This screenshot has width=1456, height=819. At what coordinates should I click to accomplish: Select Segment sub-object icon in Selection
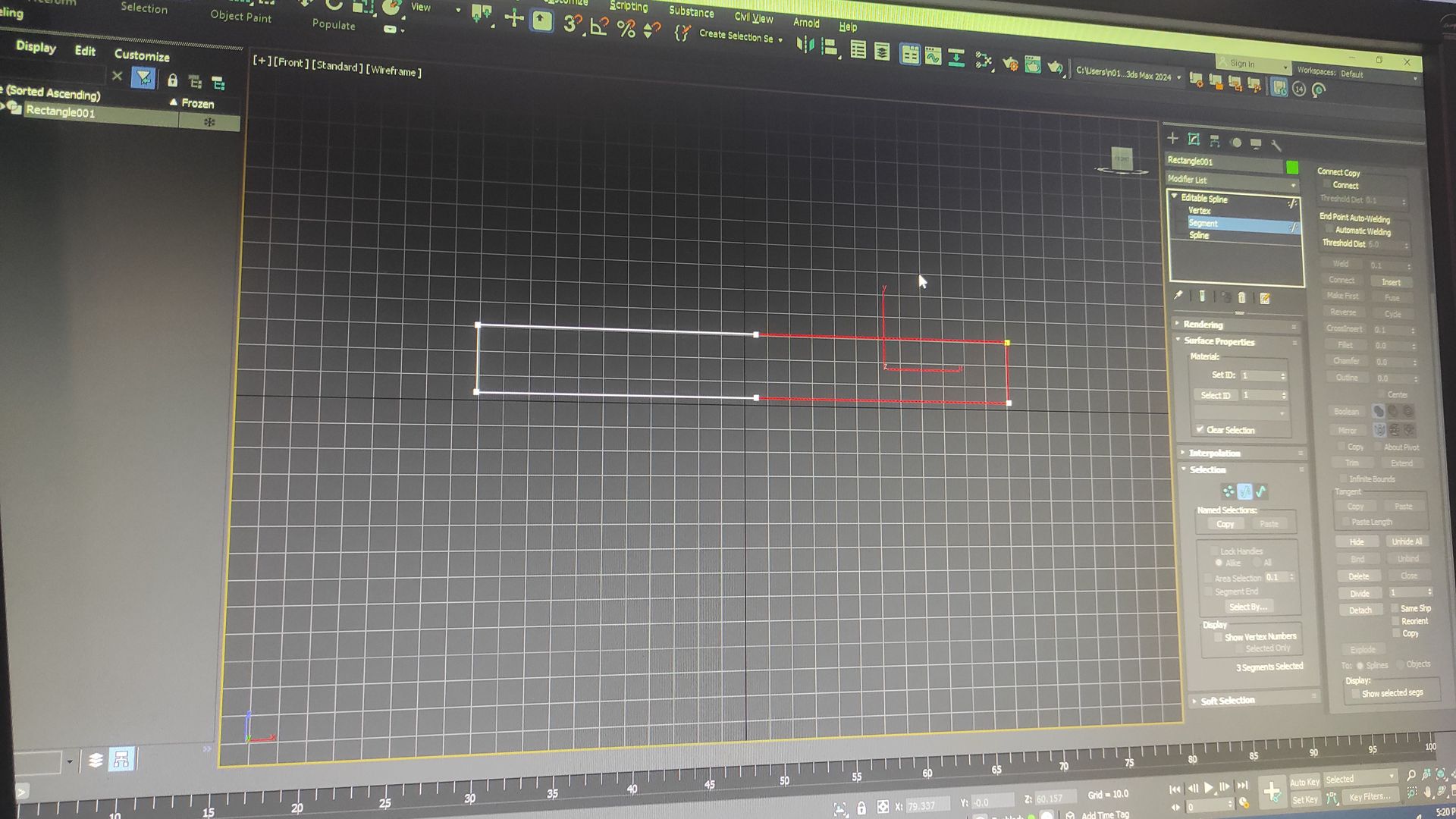pos(1244,491)
